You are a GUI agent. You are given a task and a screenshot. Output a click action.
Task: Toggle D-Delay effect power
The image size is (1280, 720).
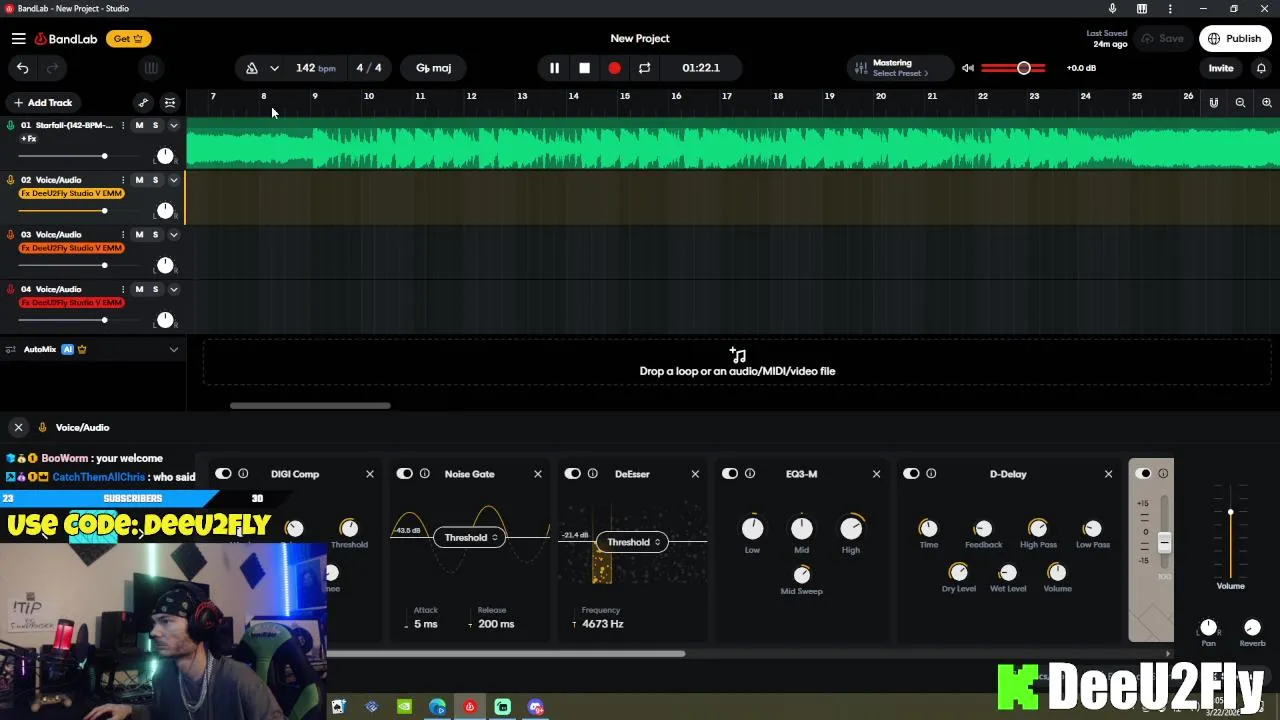point(911,474)
